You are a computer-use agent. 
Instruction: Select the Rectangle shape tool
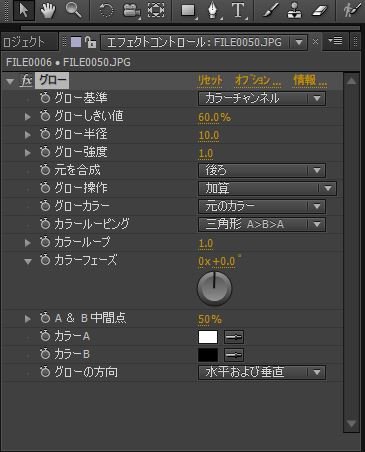click(x=189, y=10)
